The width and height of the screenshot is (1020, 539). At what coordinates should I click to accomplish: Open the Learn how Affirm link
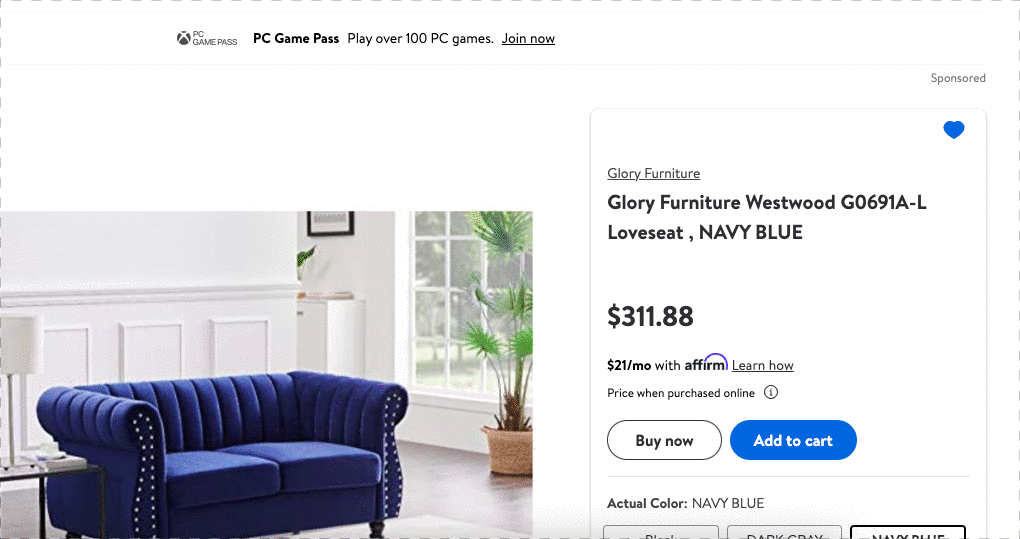(762, 365)
